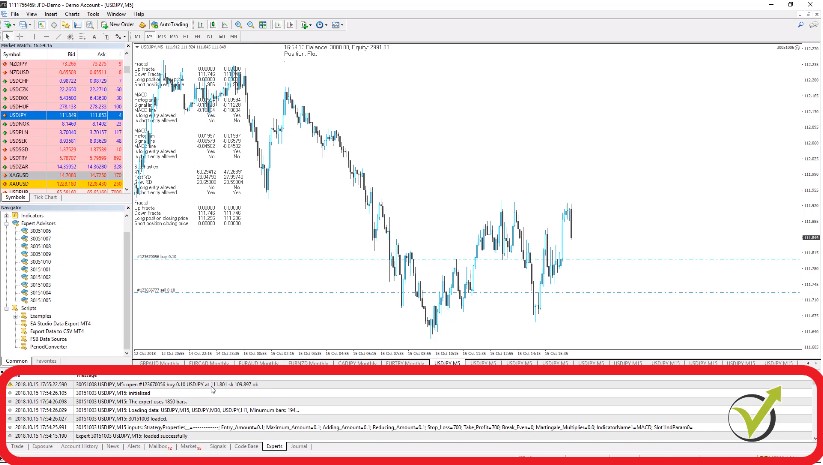This screenshot has width=823, height=465.
Task: Switch Navigator to the Favorites tab
Action: [46, 361]
